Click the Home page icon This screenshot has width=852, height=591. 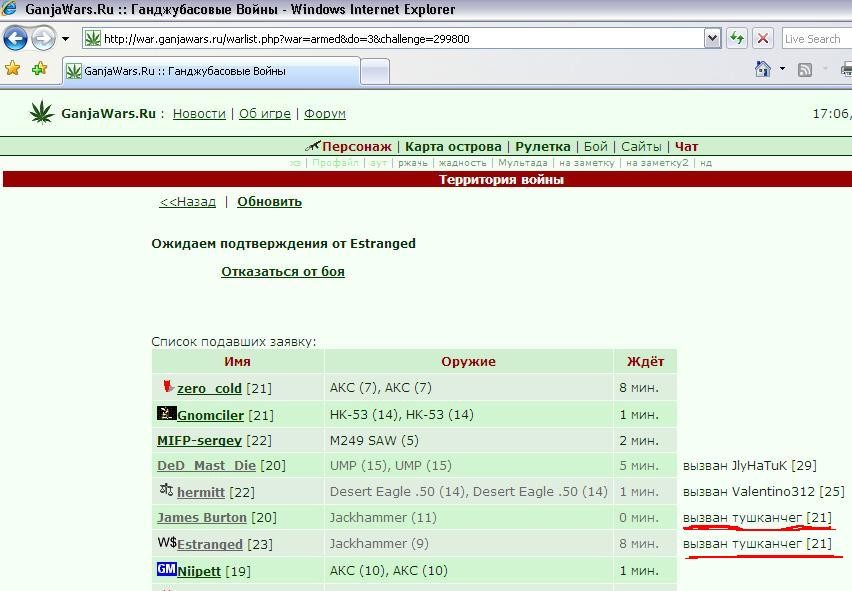763,69
